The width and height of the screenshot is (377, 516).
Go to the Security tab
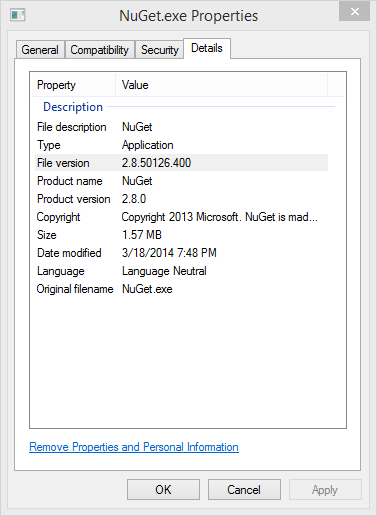[160, 50]
